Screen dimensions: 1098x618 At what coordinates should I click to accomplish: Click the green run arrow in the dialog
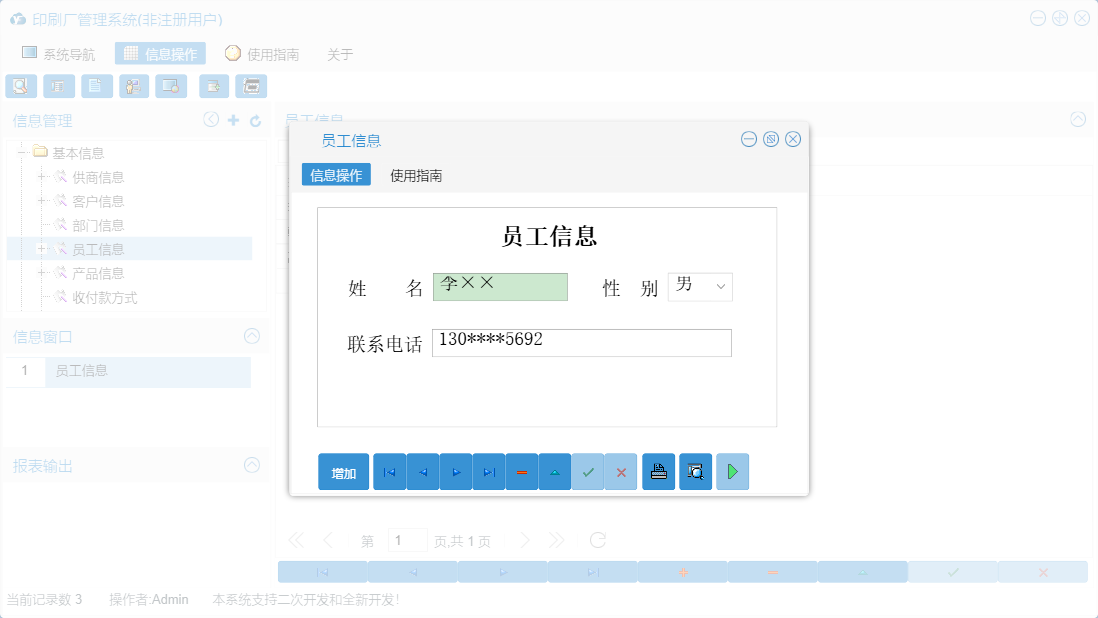click(x=732, y=471)
